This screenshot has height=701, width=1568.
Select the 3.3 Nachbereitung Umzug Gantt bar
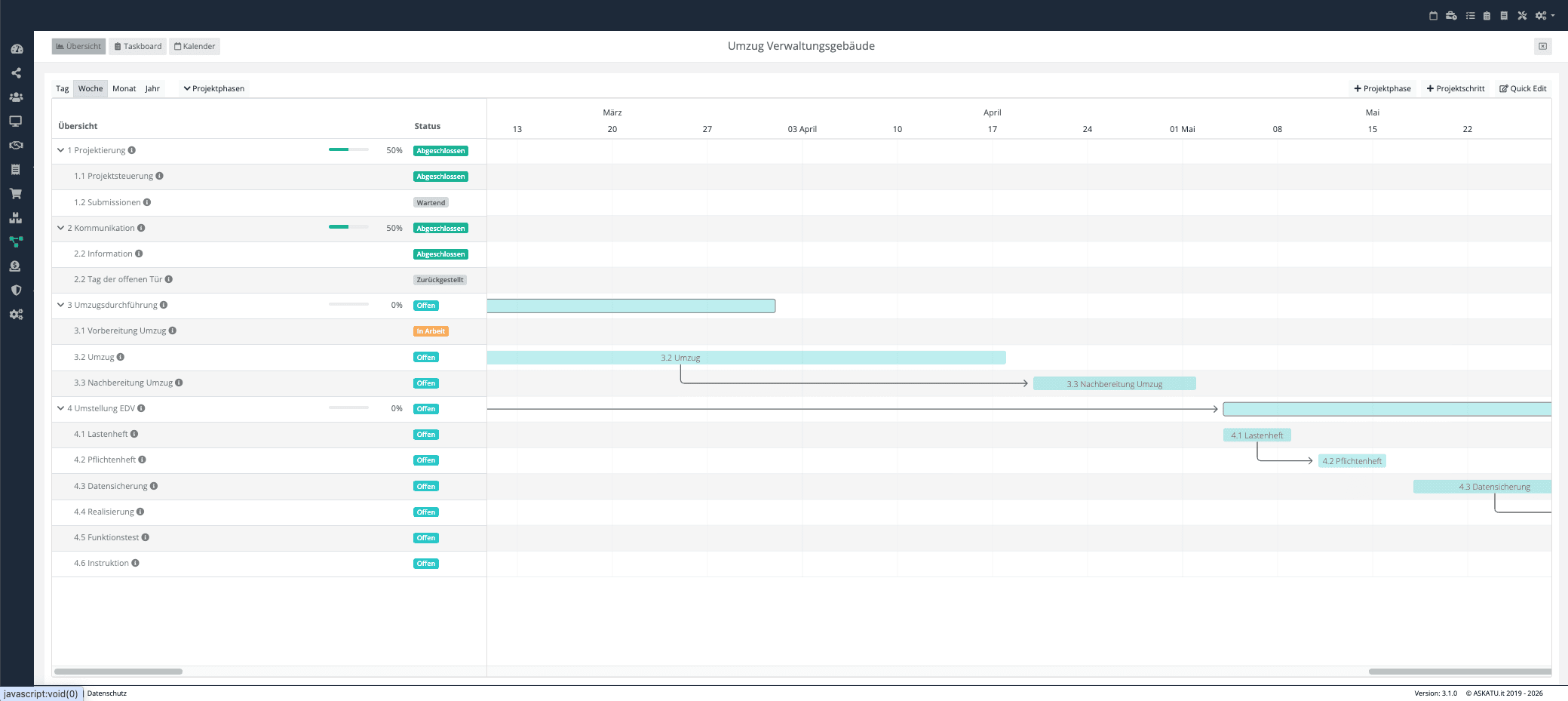(x=1115, y=384)
